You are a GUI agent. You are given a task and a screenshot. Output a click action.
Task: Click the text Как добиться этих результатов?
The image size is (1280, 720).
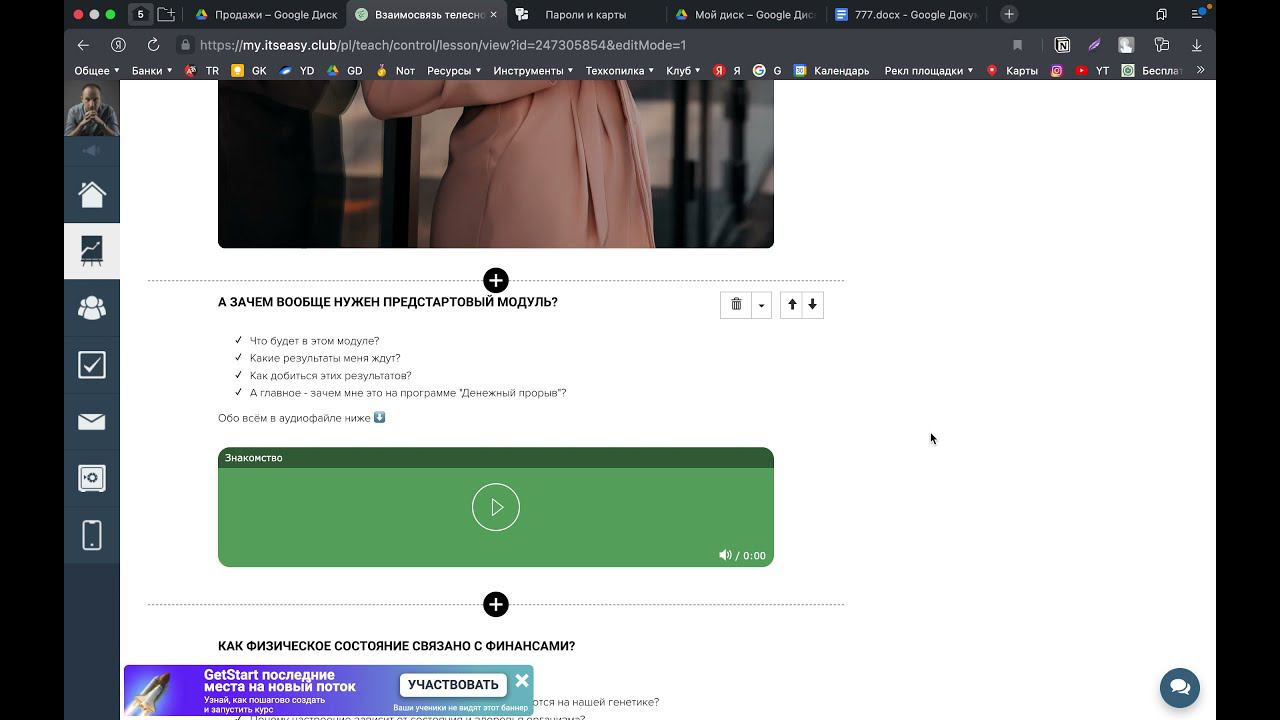click(331, 376)
